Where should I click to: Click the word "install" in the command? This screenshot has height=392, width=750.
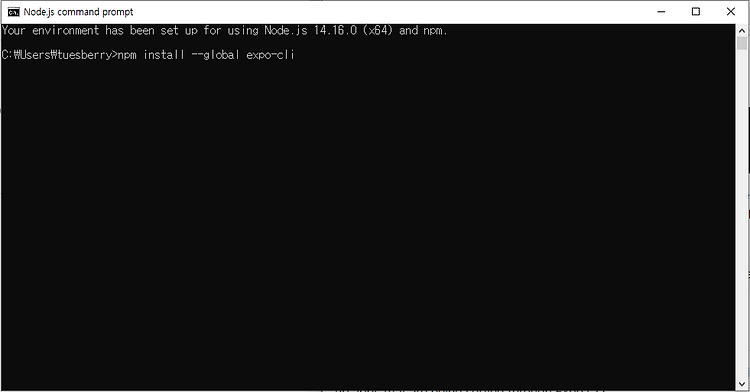(164, 55)
